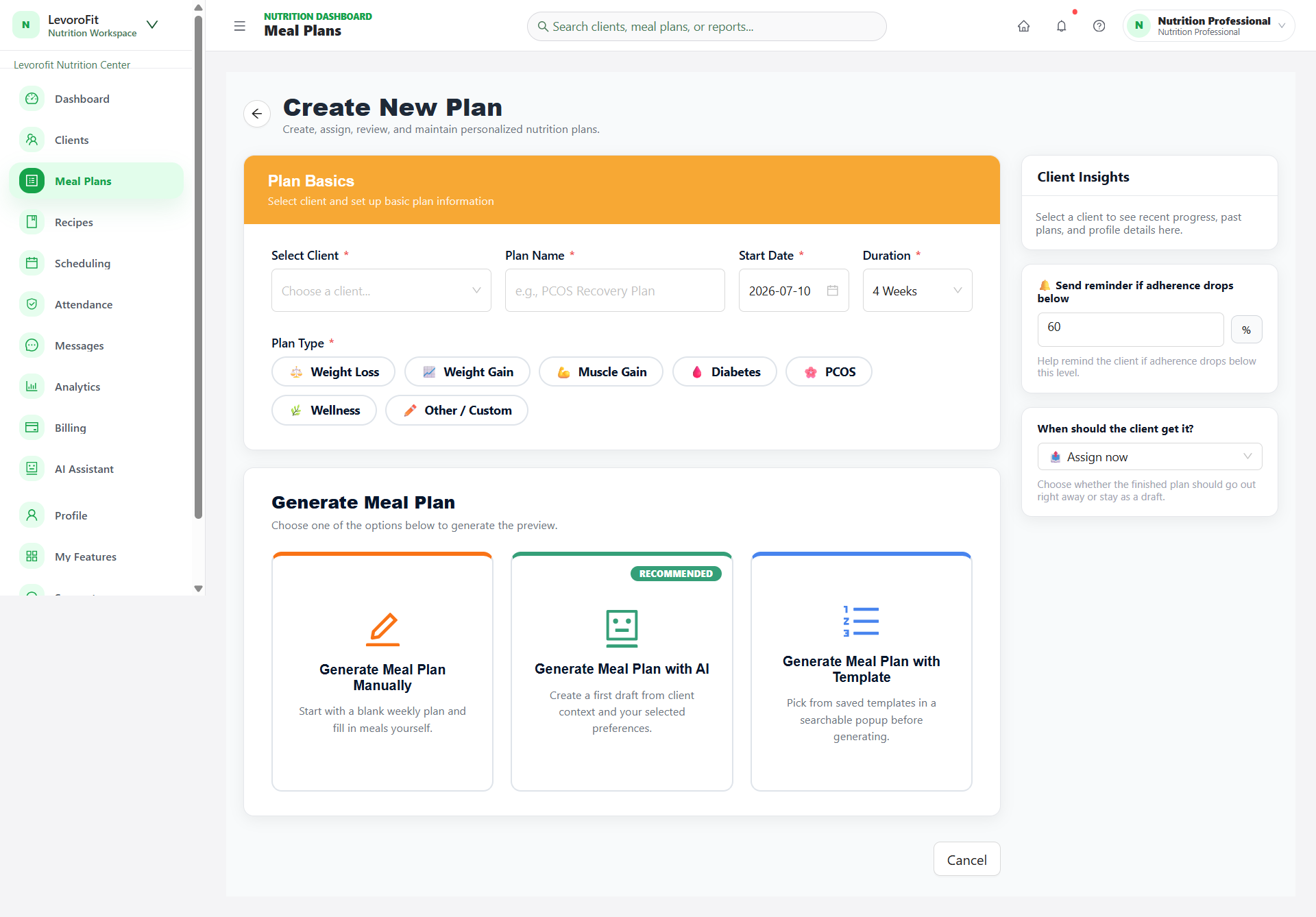Click the sidebar scrollbar up arrow
Image resolution: width=1316 pixels, height=917 pixels.
[x=198, y=8]
